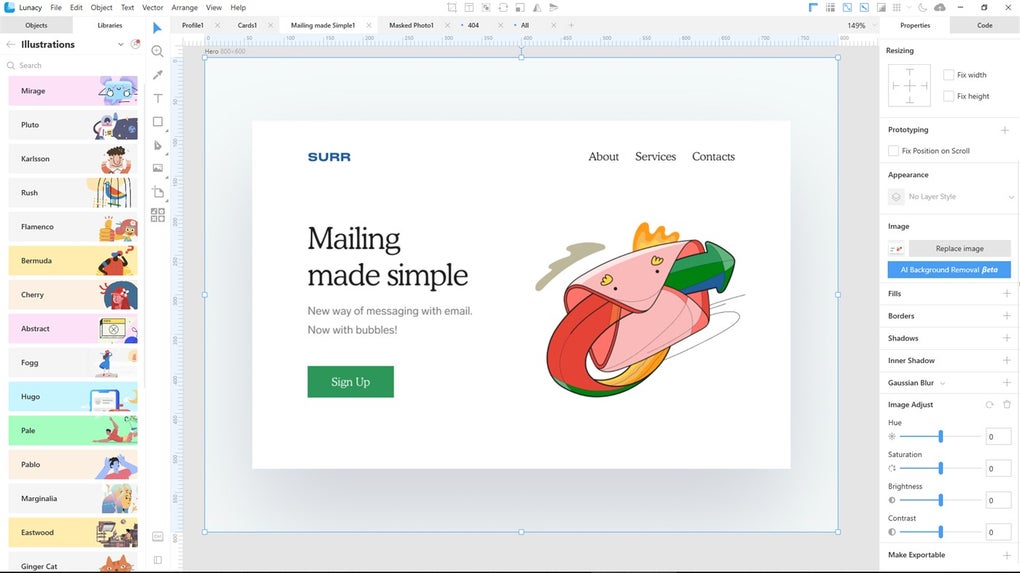Expand the Gaussian Blur type dropdown
This screenshot has width=1020, height=573.
(943, 383)
